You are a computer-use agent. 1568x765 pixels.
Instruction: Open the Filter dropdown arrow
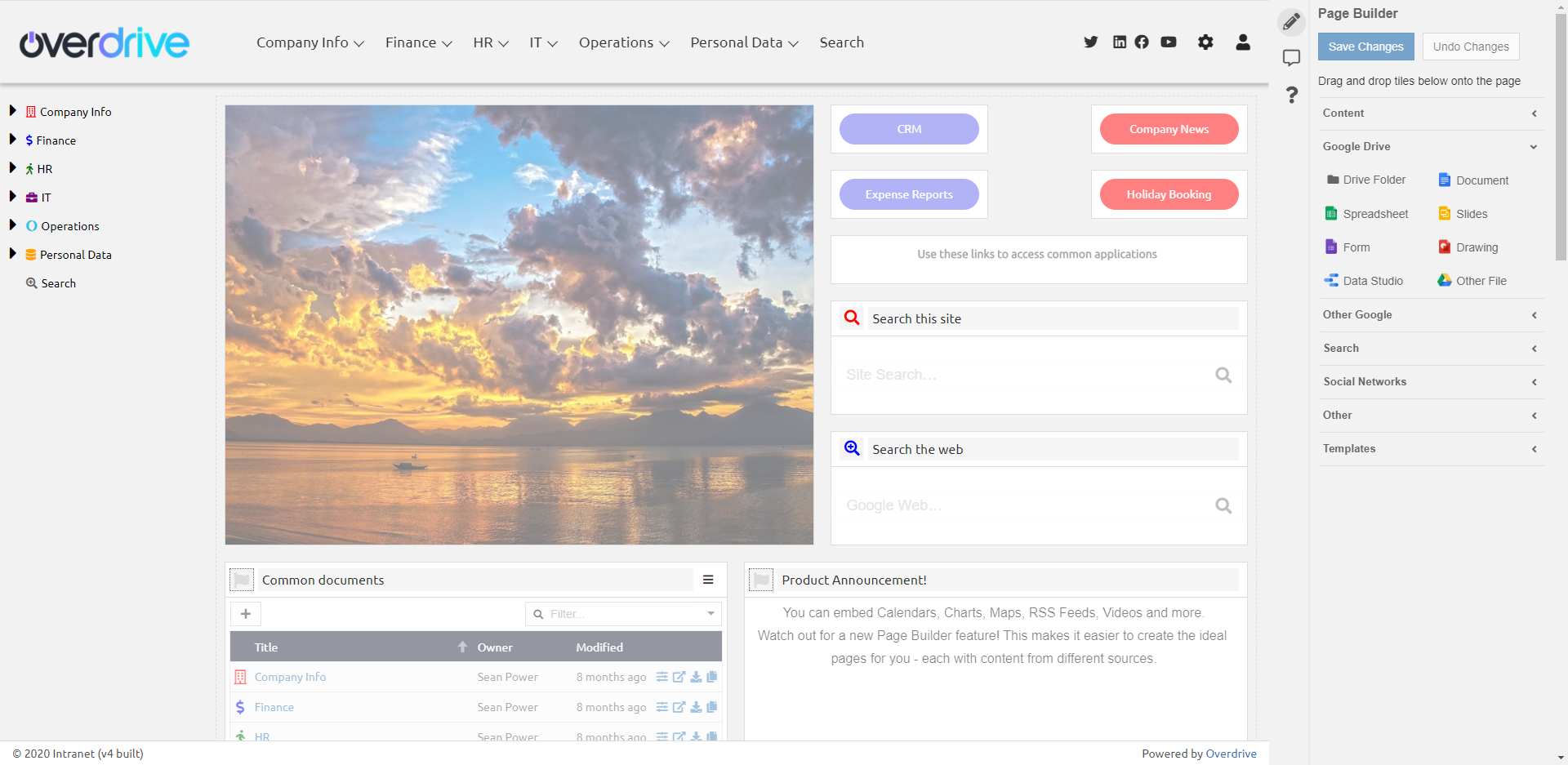(710, 614)
